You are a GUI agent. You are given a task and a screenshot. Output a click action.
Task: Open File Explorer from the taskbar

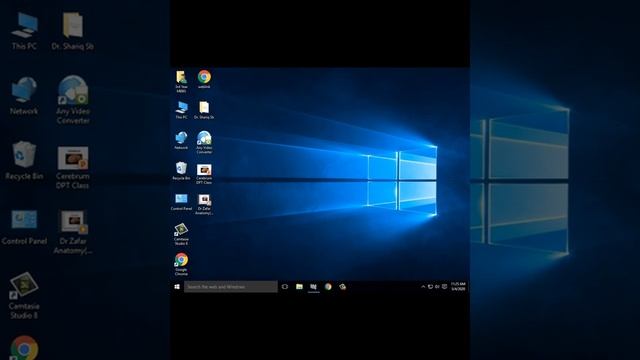point(299,287)
